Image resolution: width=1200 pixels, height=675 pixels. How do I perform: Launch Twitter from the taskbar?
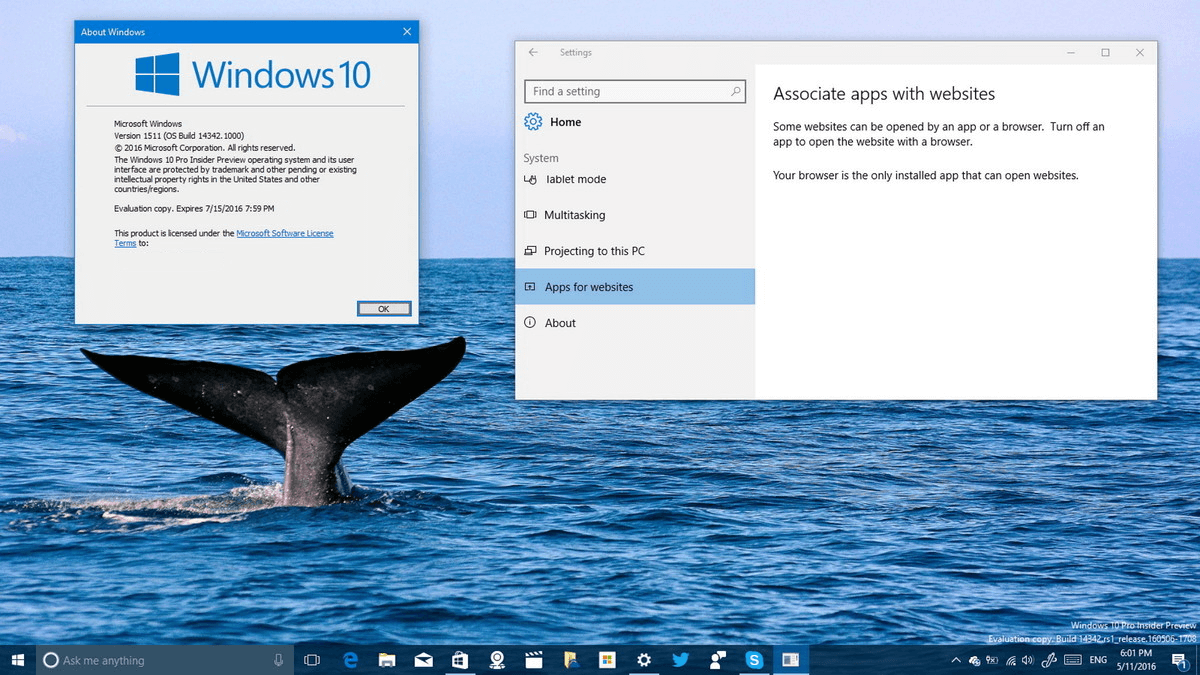tap(681, 660)
